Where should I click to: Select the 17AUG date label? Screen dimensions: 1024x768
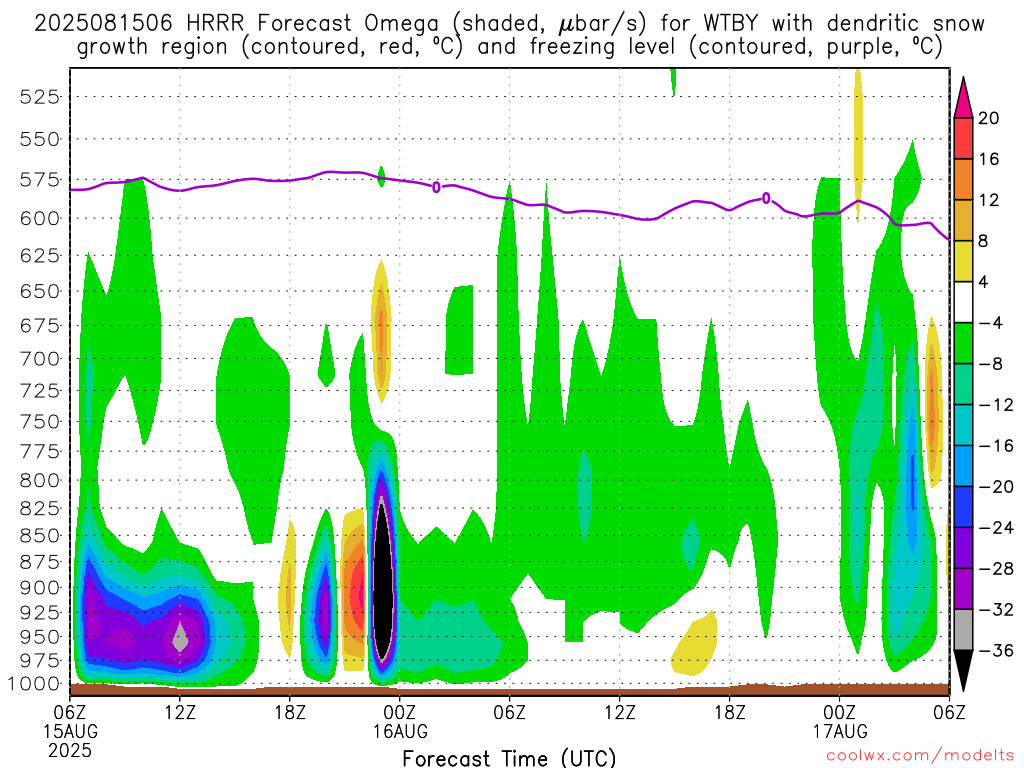(x=840, y=731)
